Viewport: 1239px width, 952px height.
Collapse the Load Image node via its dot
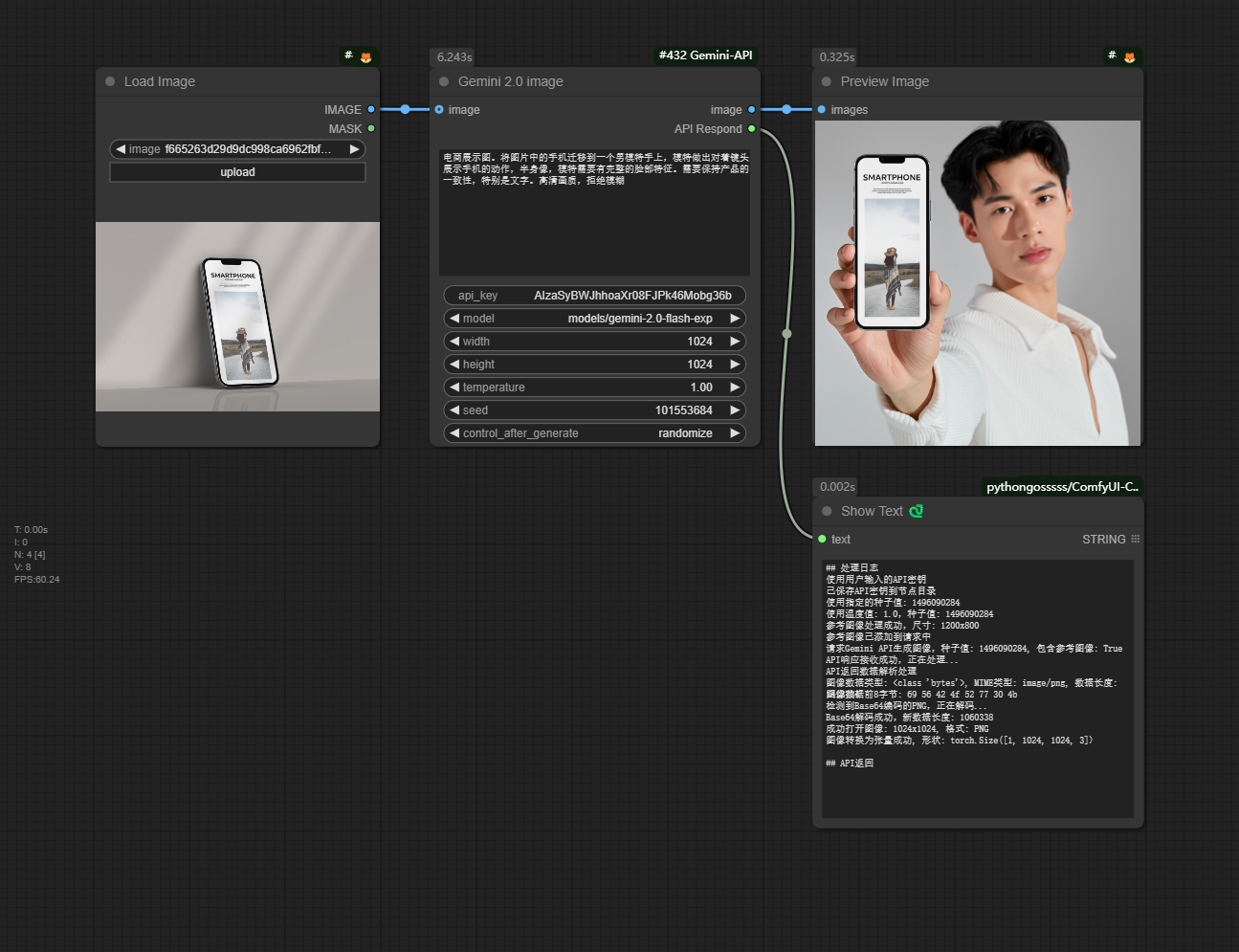point(110,81)
